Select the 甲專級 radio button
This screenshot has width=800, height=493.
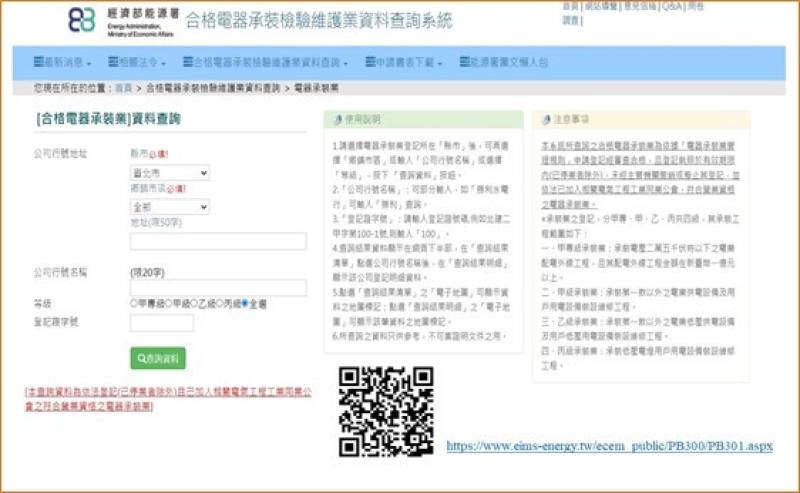coord(134,303)
